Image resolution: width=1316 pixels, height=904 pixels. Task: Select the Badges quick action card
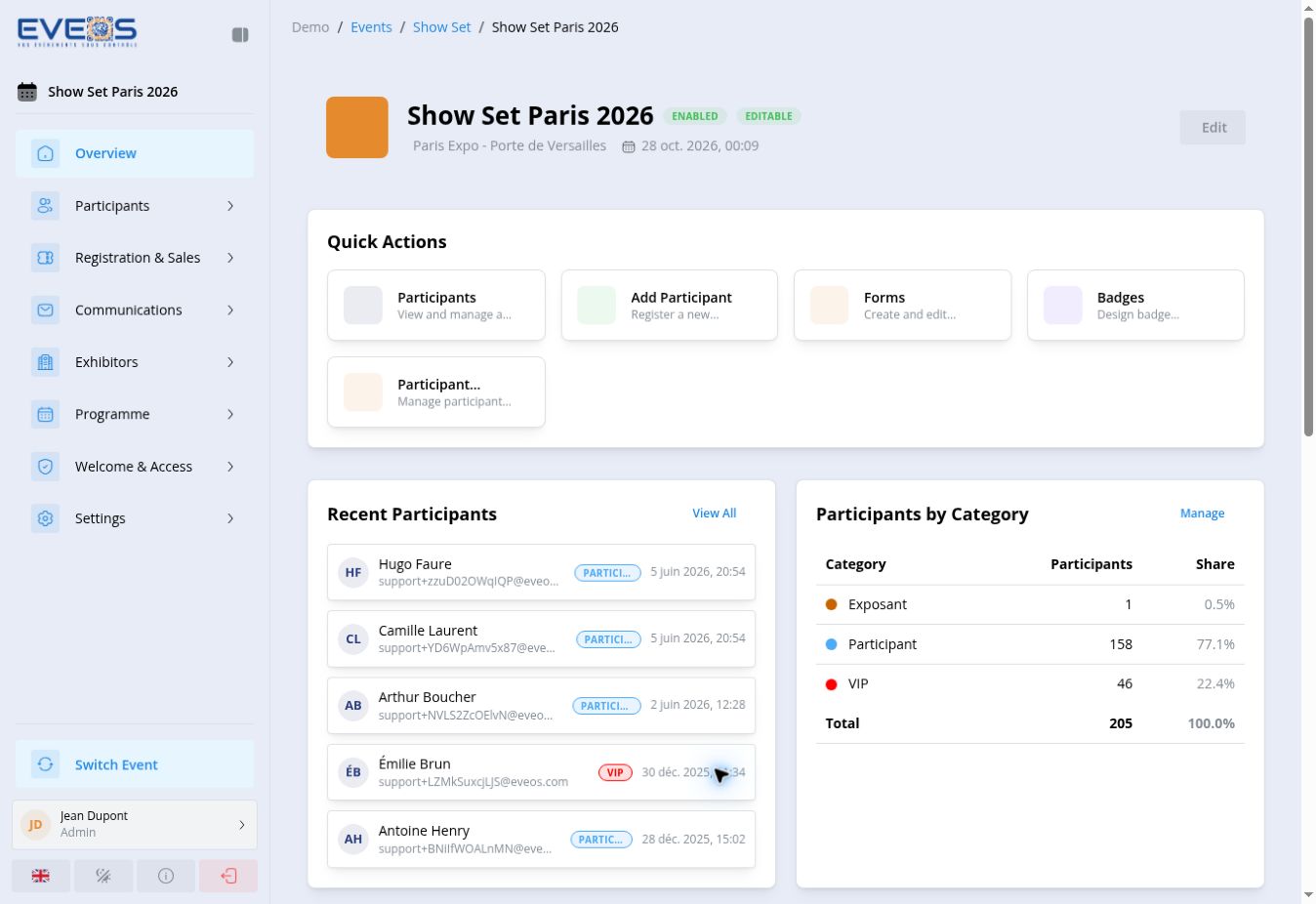(x=1135, y=306)
